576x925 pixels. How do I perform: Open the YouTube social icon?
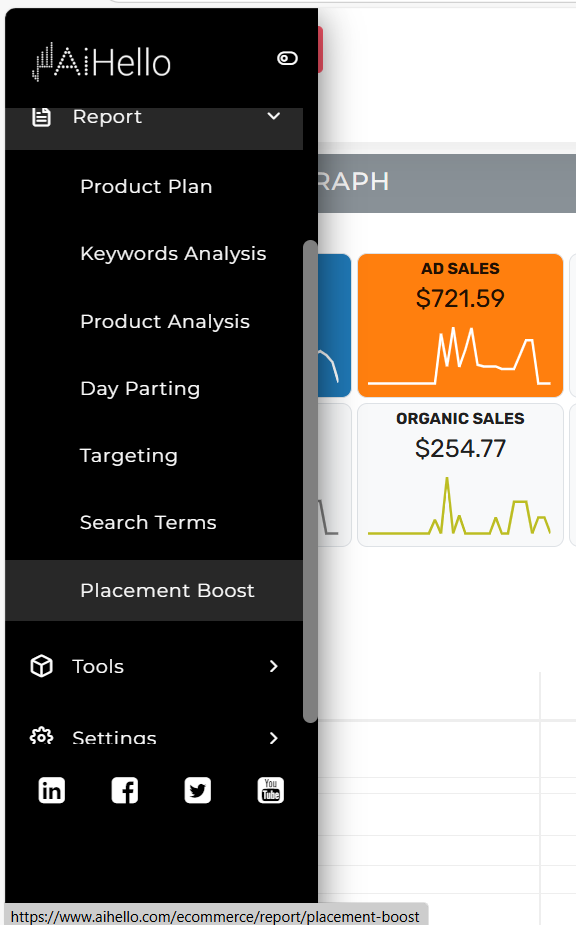271,790
